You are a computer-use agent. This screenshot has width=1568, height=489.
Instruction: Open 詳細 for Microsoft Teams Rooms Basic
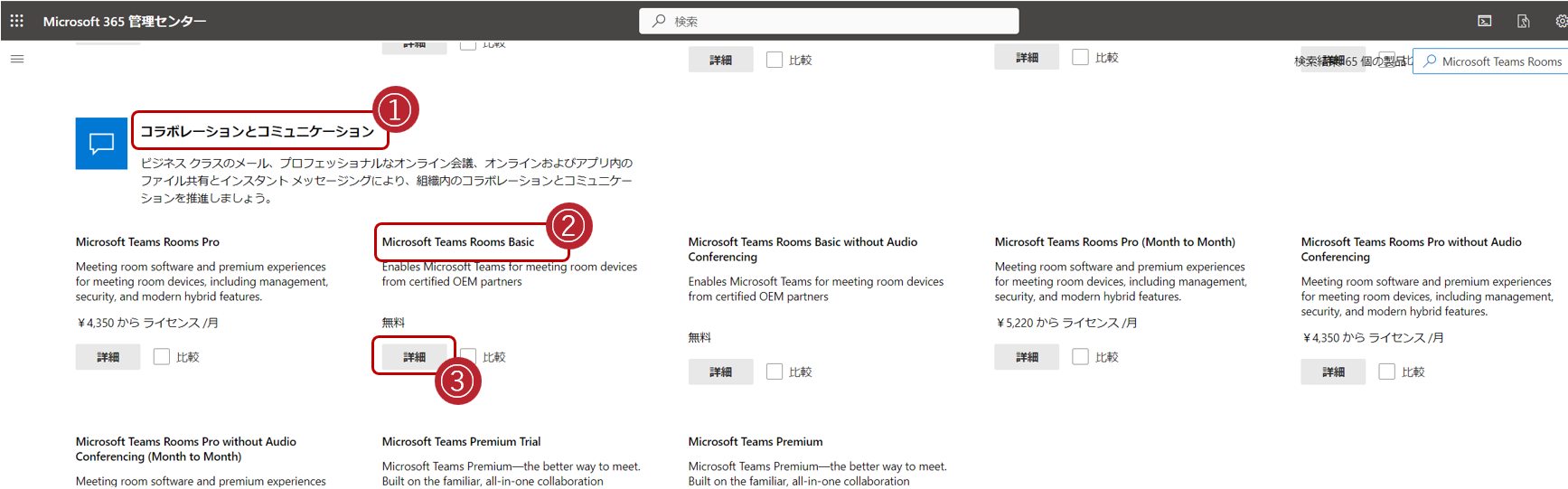[415, 357]
